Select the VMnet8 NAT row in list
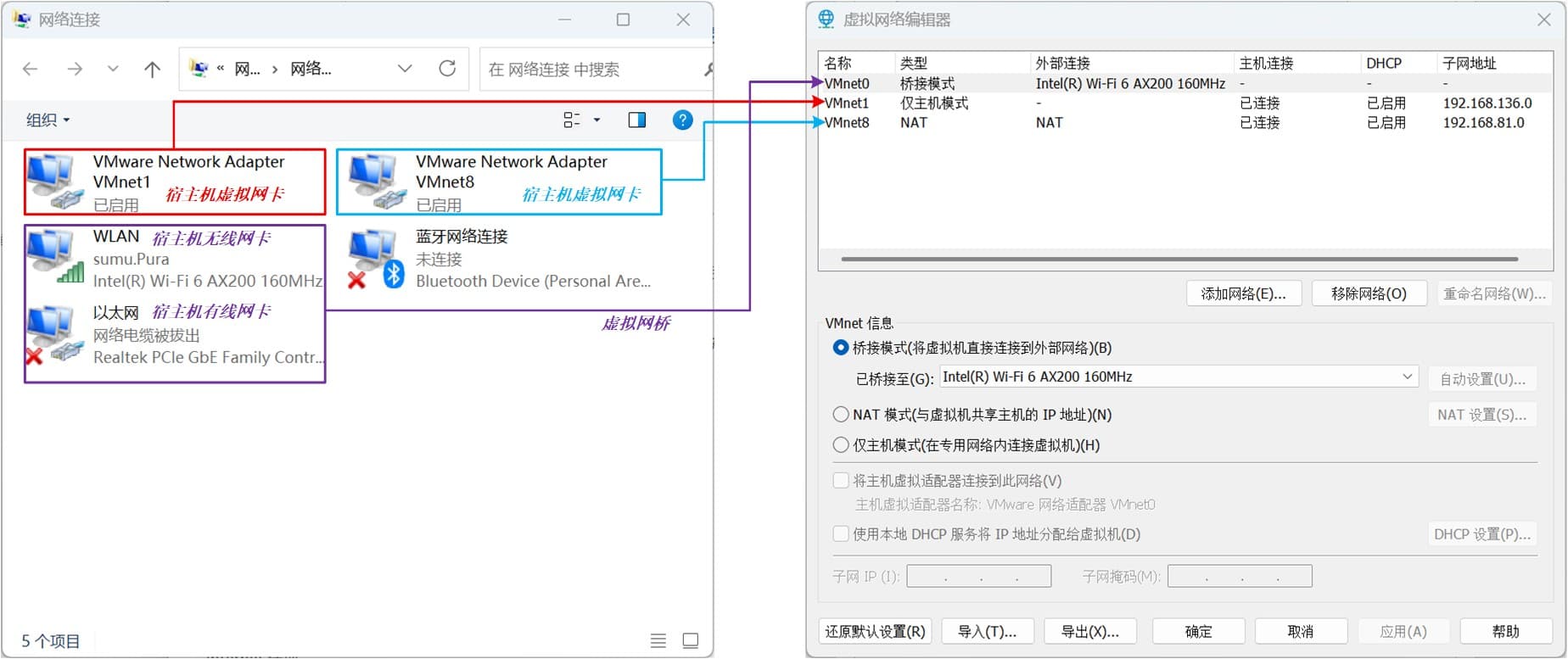The height and width of the screenshot is (659, 1568). pyautogui.click(x=913, y=123)
